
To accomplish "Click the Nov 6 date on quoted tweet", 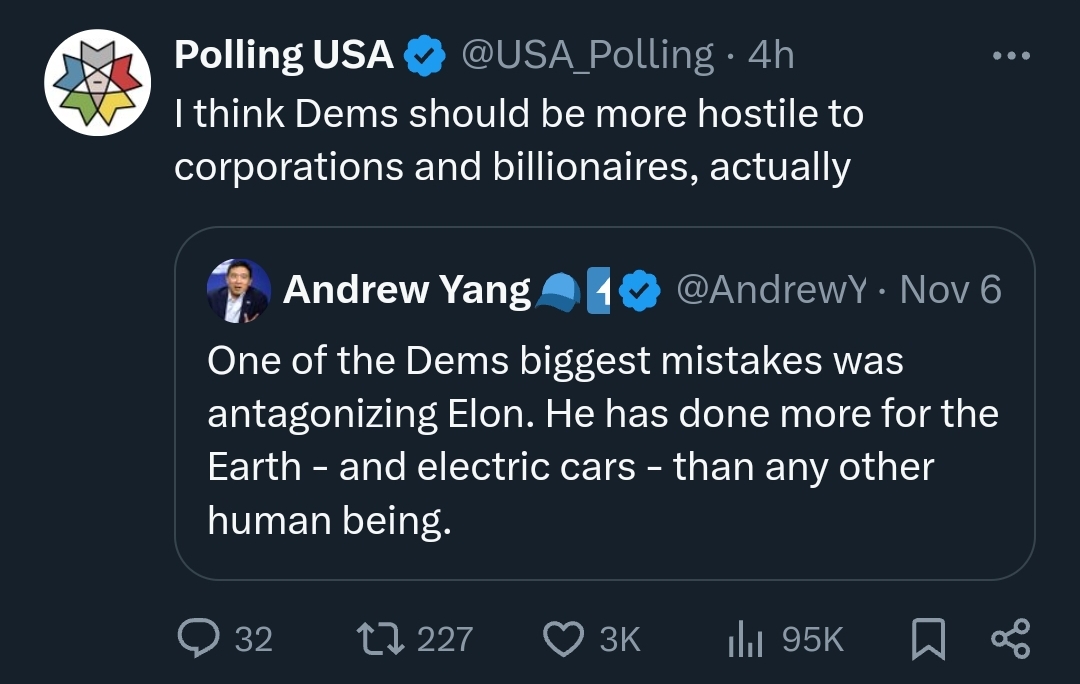I will point(950,290).
